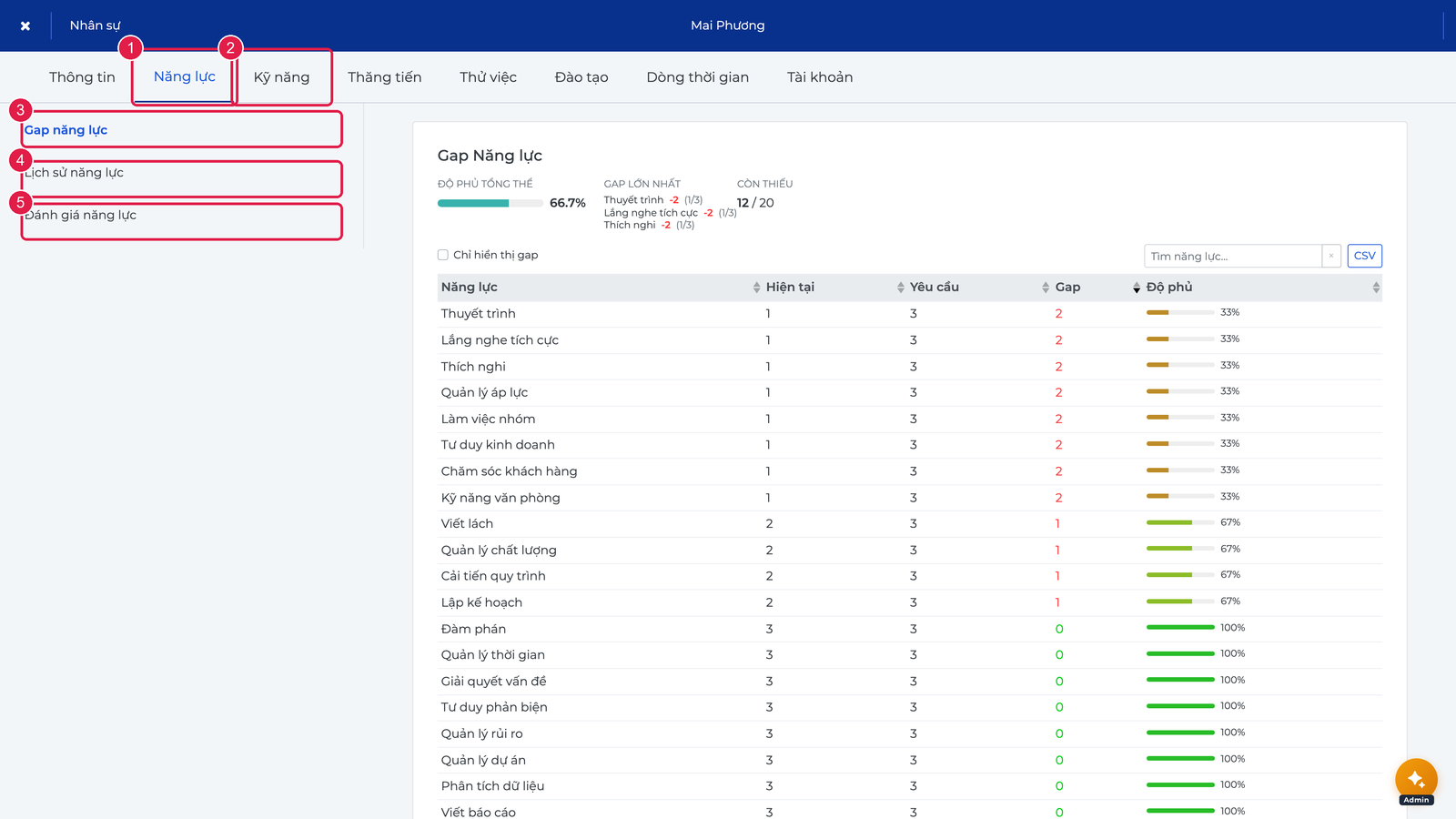Viewport: 1456px width, 819px height.
Task: Open the Thăng tiến tab
Action: click(385, 77)
